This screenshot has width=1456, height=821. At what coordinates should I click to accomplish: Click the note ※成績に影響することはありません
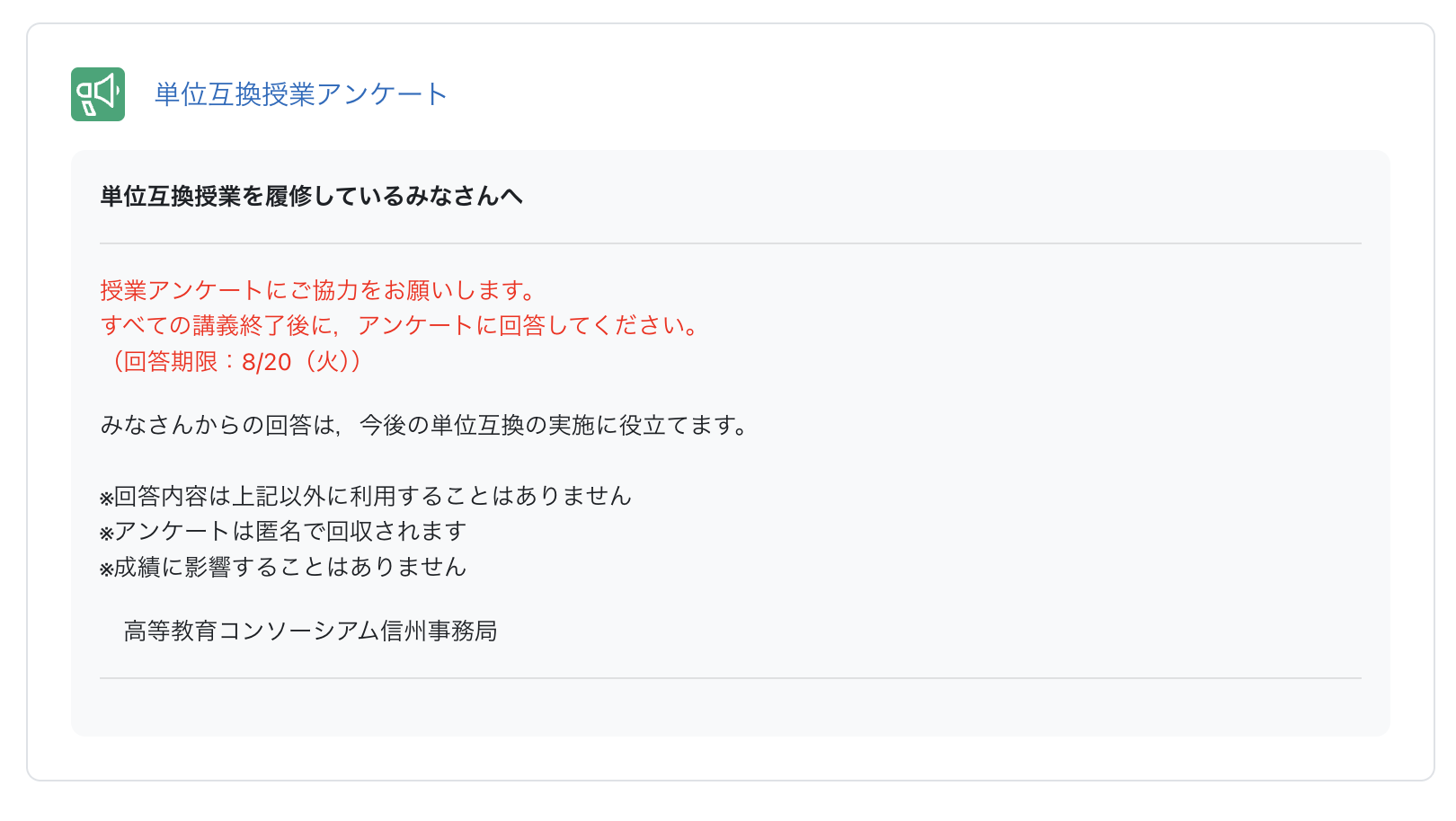coord(283,567)
